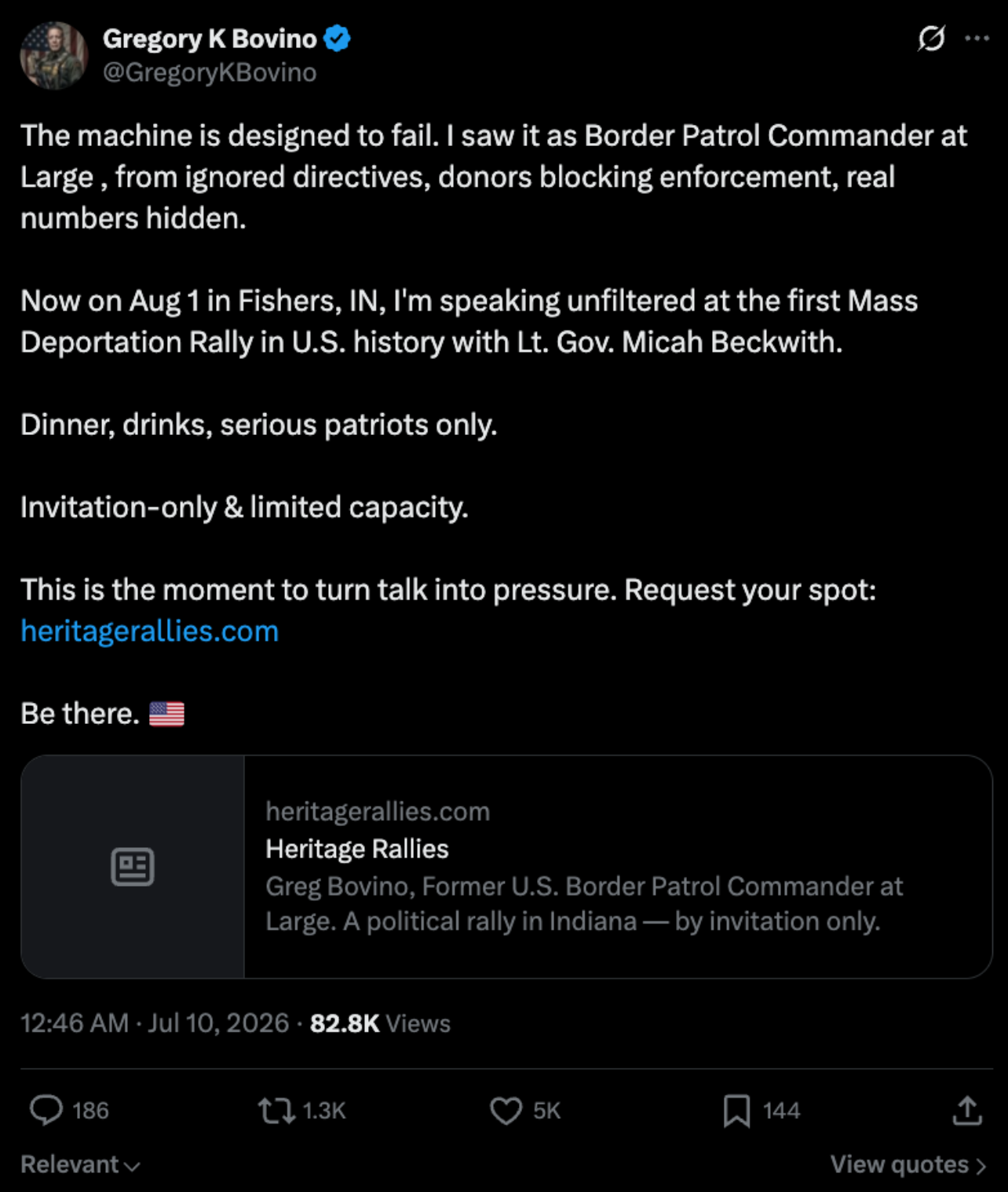Click the blue verified badge icon

tap(337, 38)
